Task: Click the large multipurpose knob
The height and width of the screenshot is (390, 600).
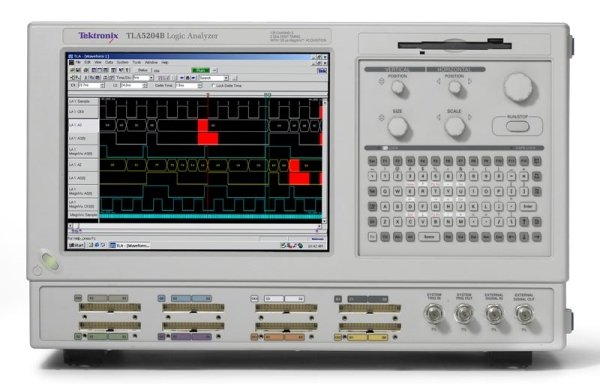Action: tap(518, 87)
